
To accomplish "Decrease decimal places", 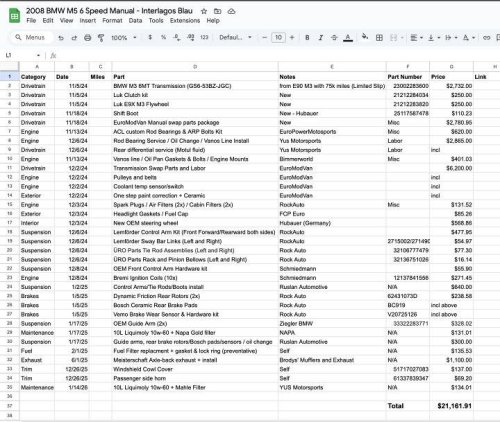I will click(x=177, y=37).
